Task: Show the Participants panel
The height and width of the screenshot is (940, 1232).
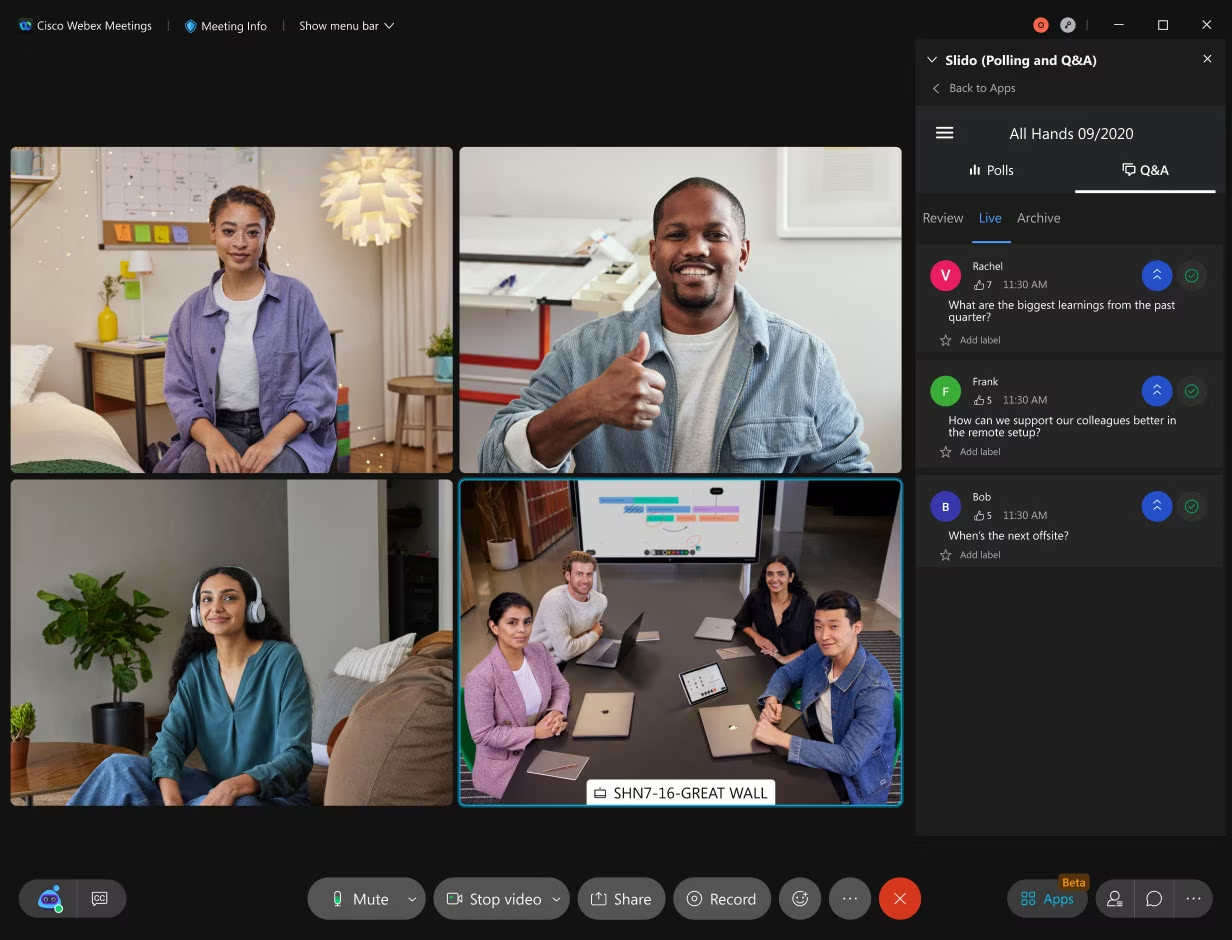Action: click(1114, 898)
